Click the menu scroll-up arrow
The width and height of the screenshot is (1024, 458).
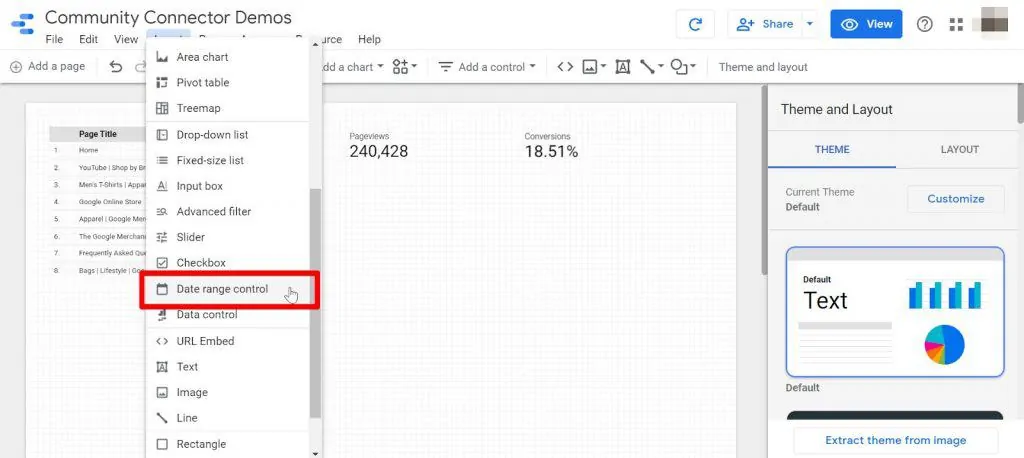click(315, 44)
